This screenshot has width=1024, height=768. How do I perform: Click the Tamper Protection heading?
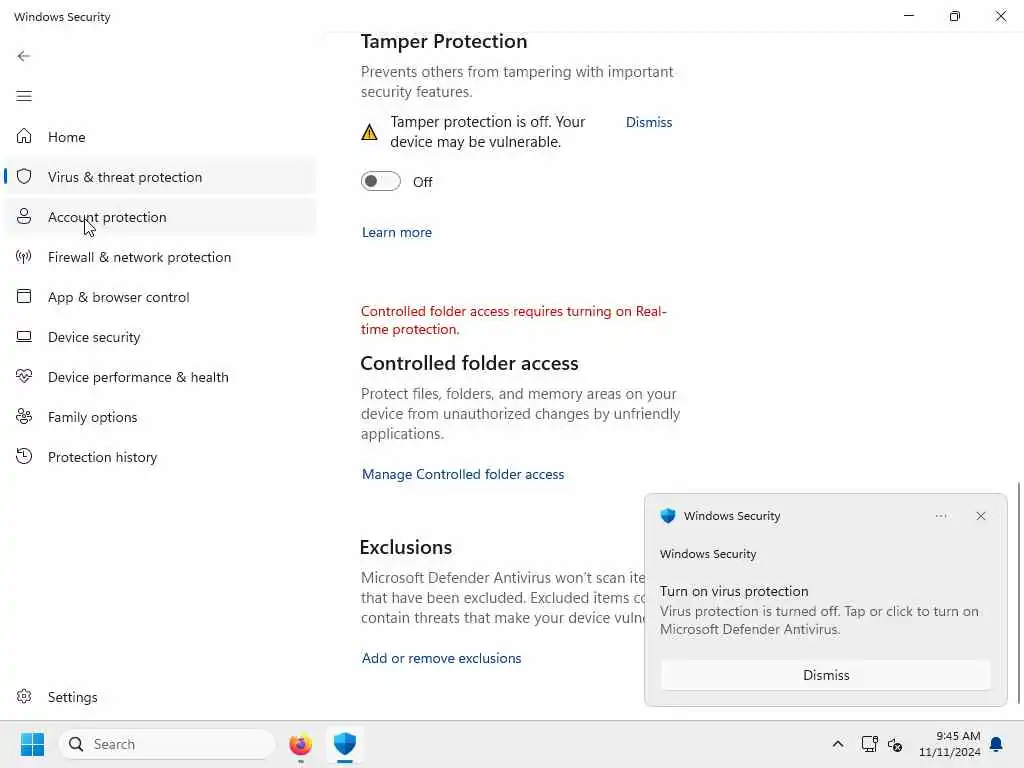click(x=443, y=41)
